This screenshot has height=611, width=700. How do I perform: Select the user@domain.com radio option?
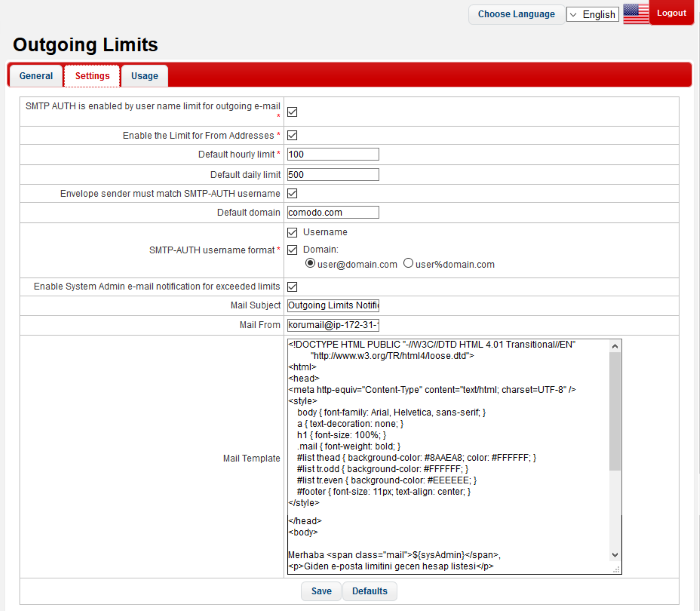[310, 263]
